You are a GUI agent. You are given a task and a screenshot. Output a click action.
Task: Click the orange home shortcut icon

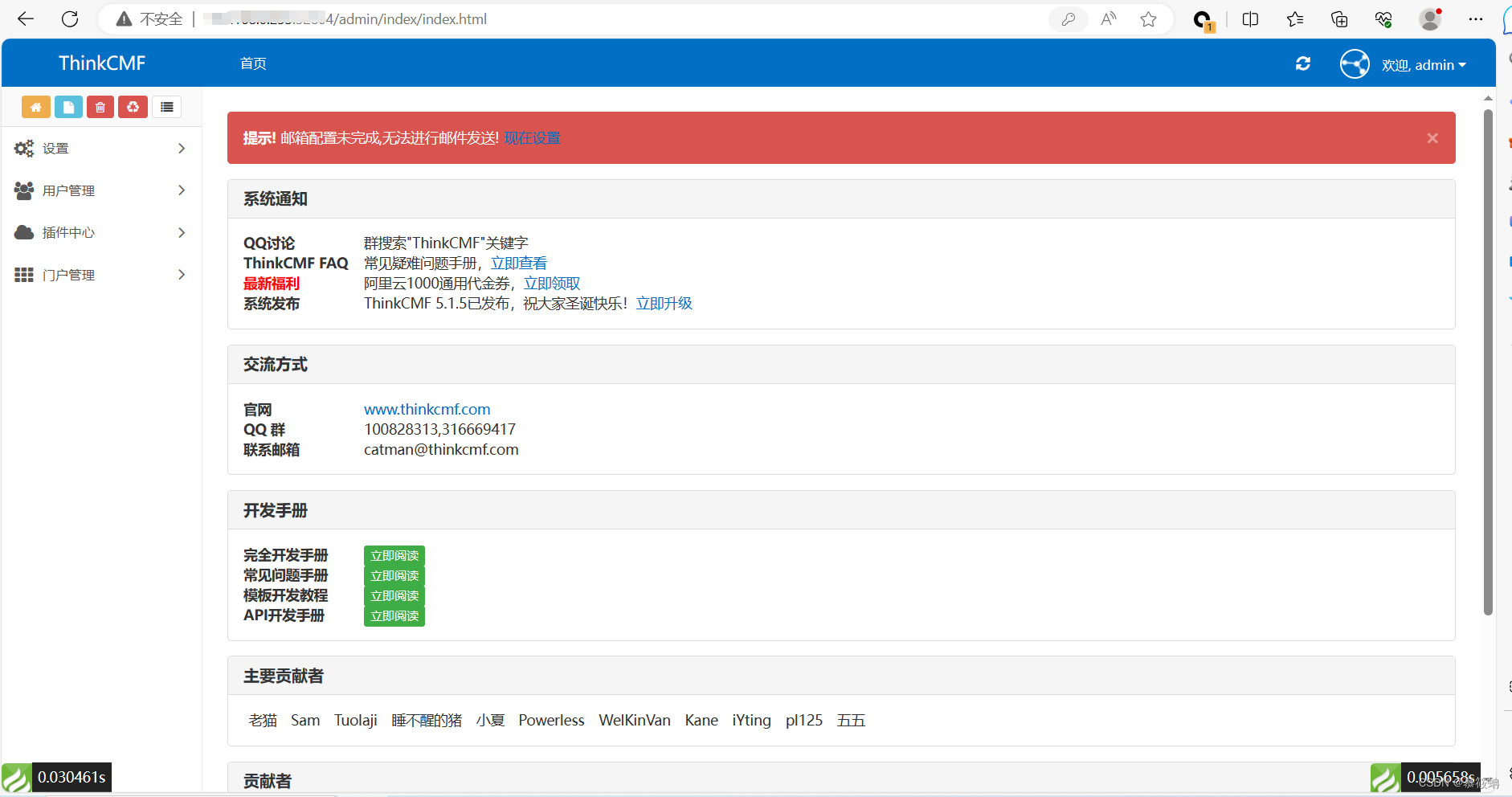click(35, 106)
